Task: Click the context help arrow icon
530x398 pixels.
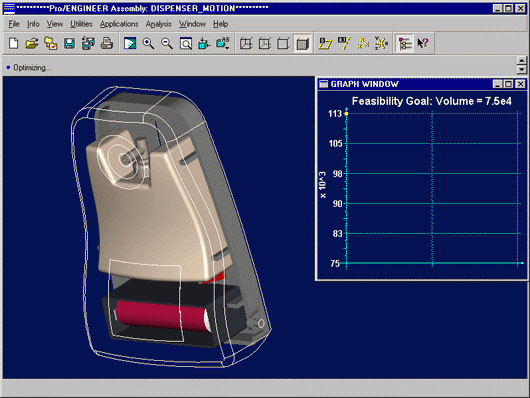Action: pos(423,43)
